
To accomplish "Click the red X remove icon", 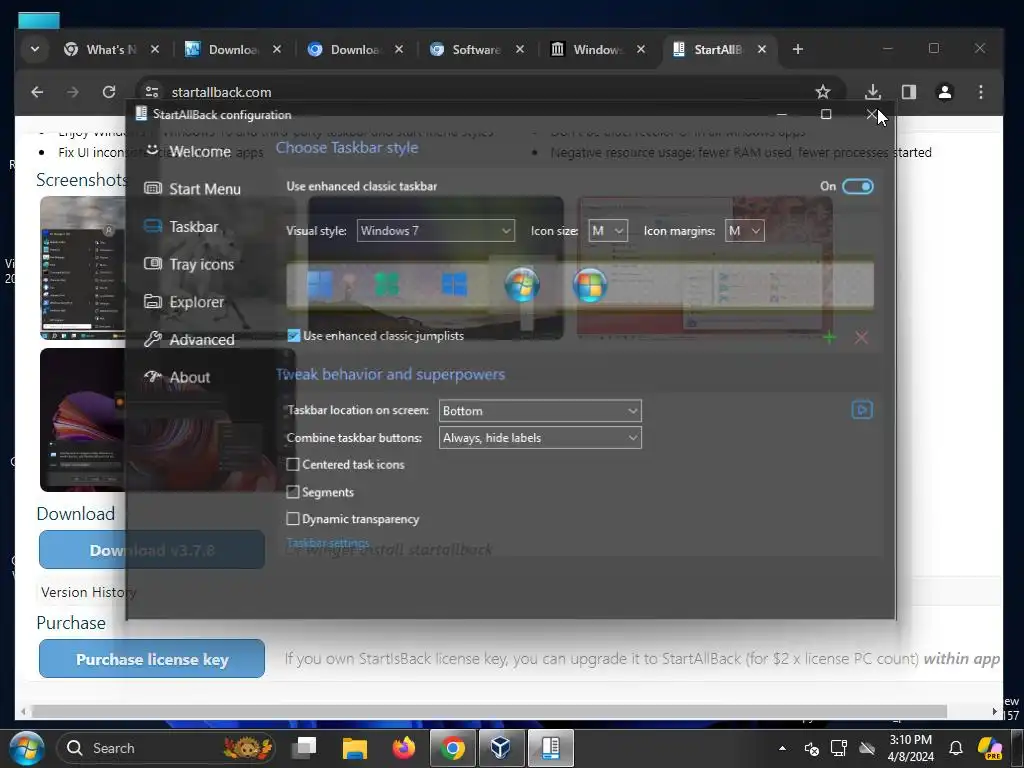I will click(861, 338).
